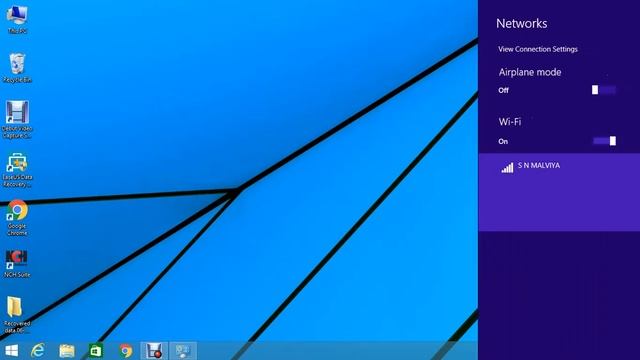The image size is (640, 360).
Task: Select the S N MALVIYA network
Action: click(x=559, y=192)
